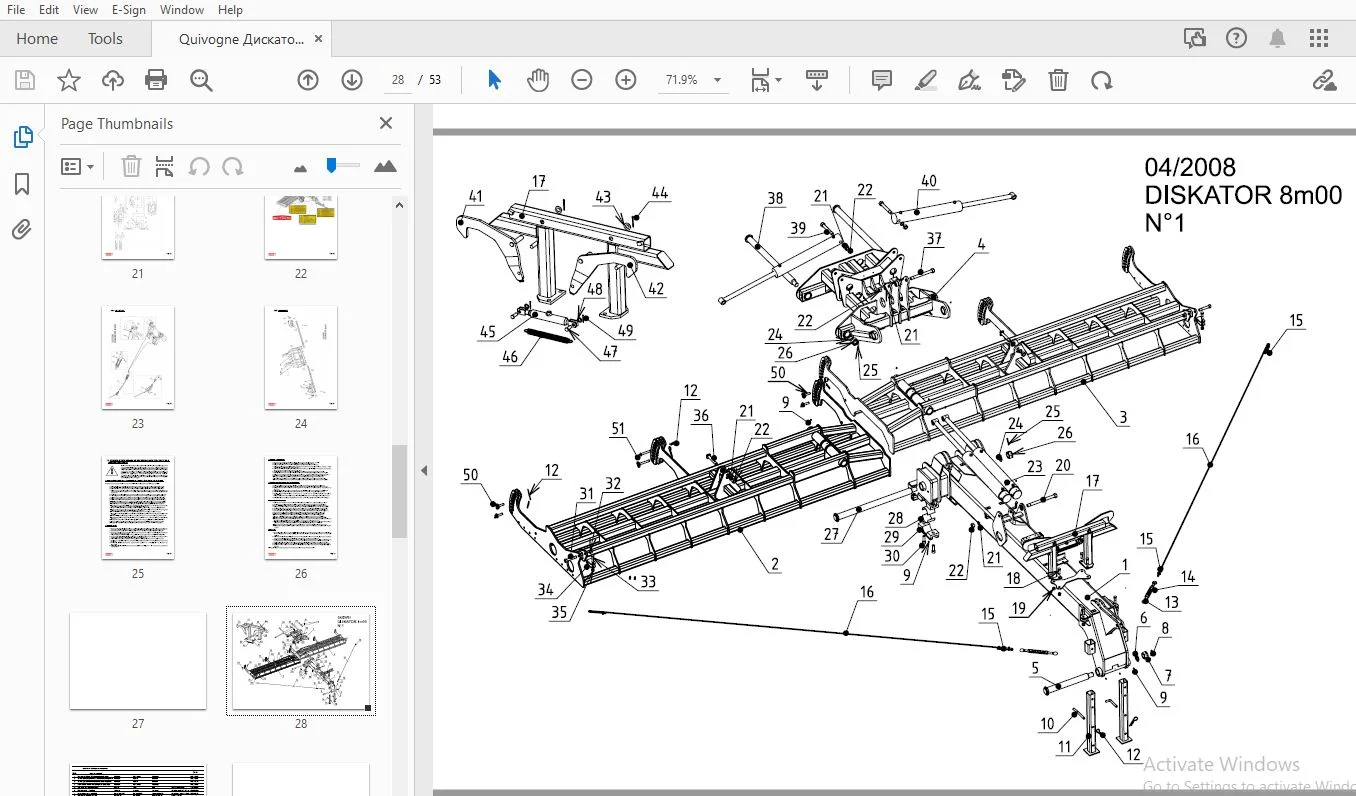Select the page 22 thumbnail
The height and width of the screenshot is (796, 1356).
pos(301,228)
